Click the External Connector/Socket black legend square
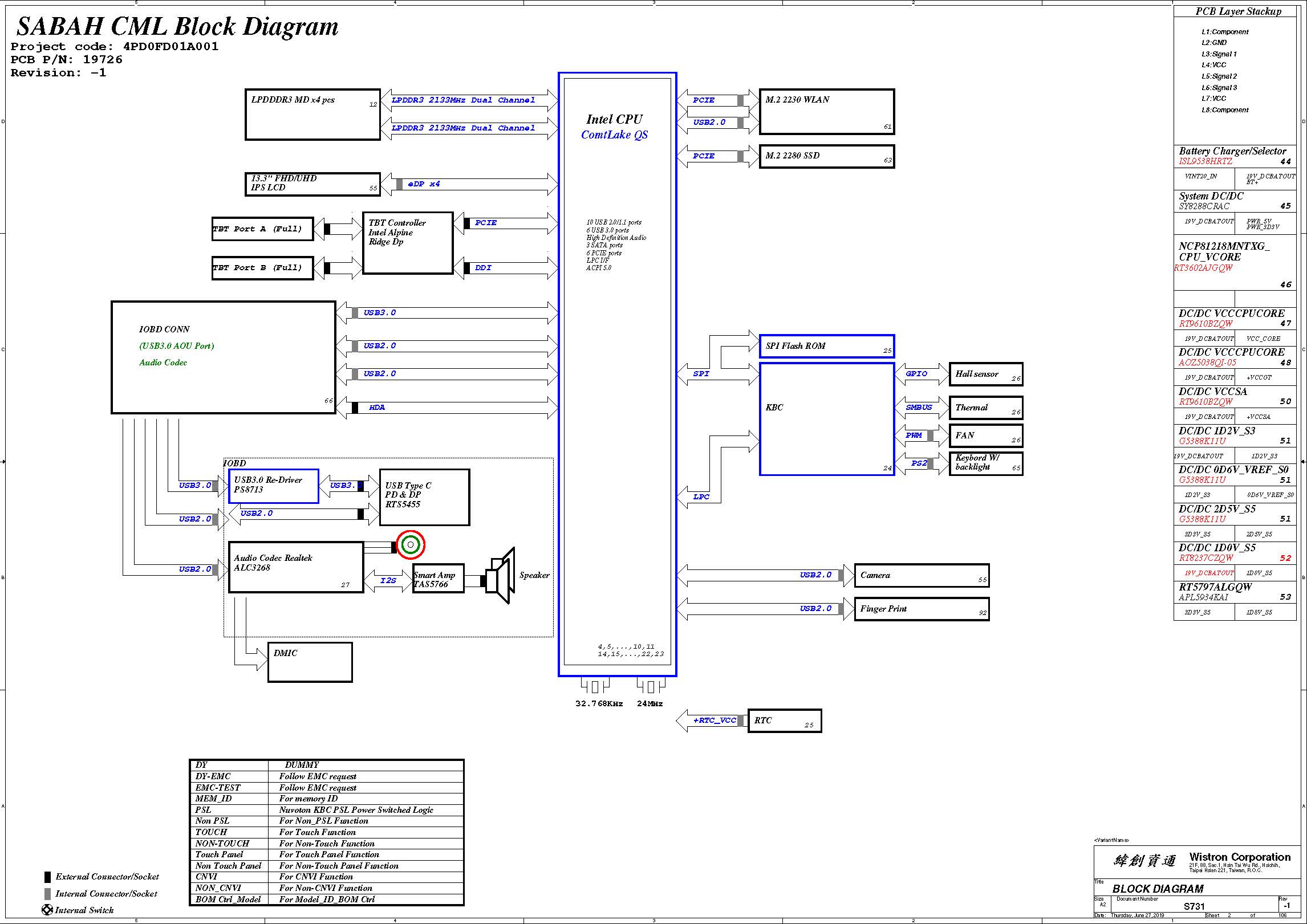This screenshot has height=924, width=1307. point(47,877)
